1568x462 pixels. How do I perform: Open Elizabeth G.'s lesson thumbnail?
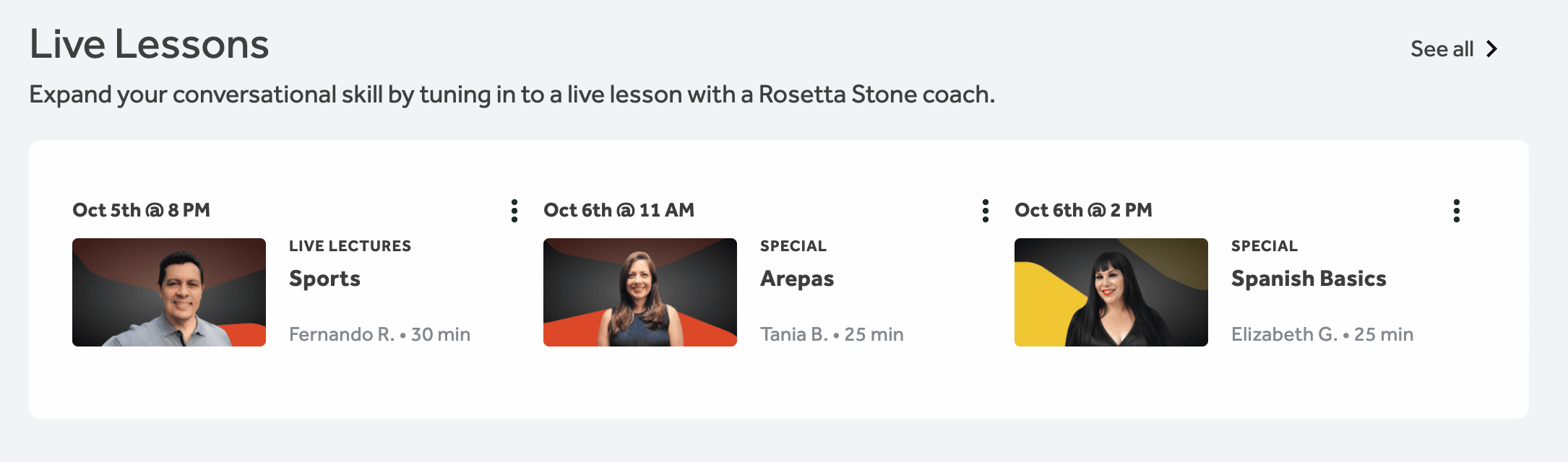[1111, 292]
